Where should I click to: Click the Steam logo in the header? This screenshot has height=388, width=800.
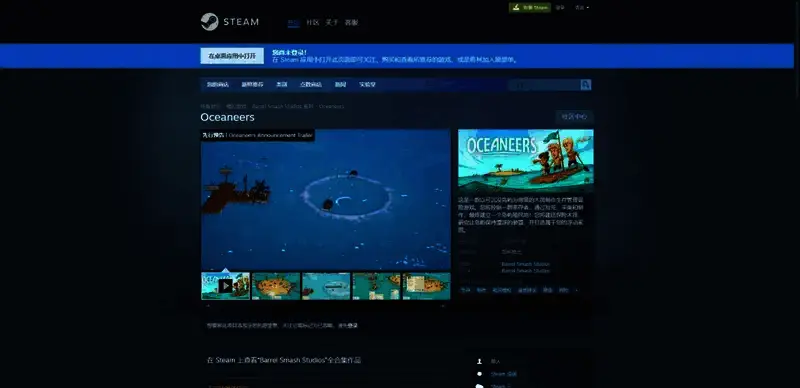pos(230,22)
